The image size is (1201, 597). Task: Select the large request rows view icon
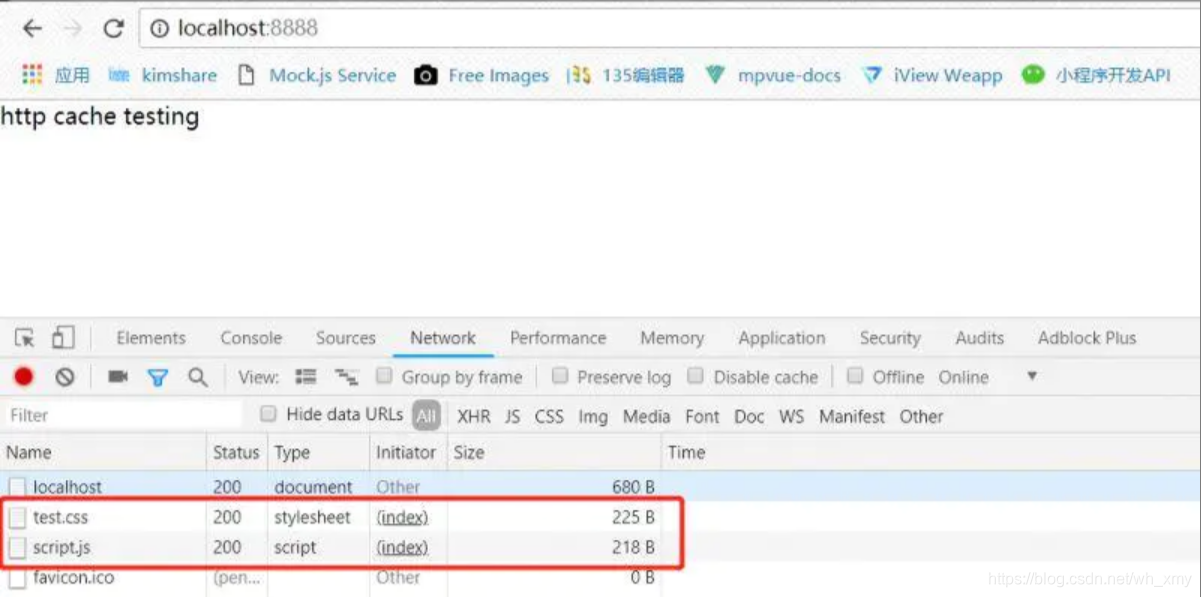click(x=306, y=377)
